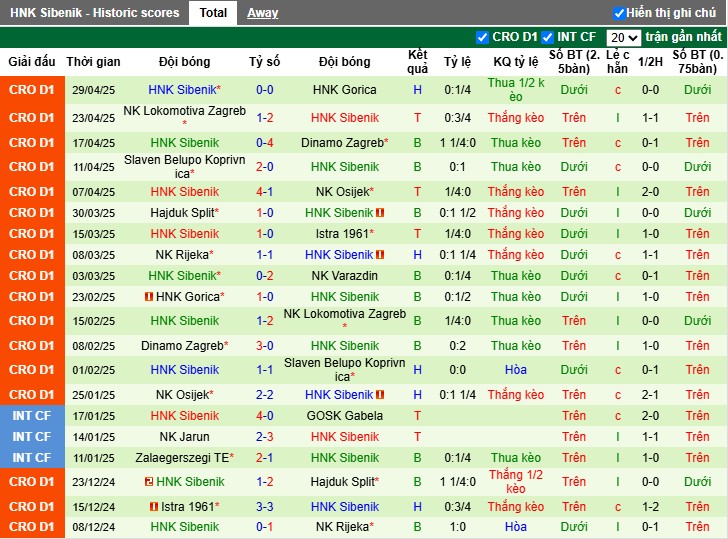Click GOSK Gabela team name
Viewport: 728px width, 539px height.
click(344, 416)
